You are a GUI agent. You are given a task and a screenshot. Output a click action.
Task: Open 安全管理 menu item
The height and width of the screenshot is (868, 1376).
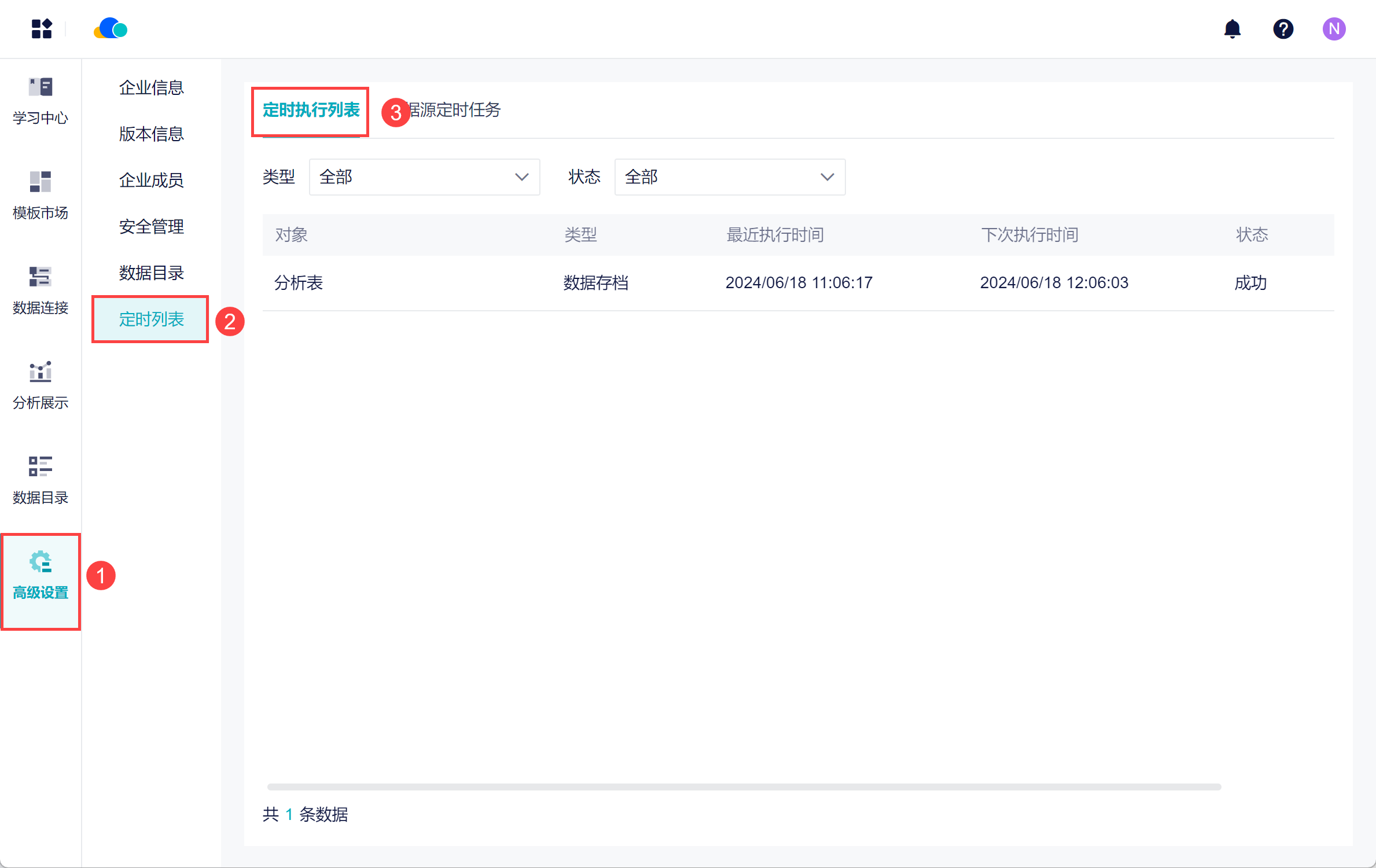click(x=151, y=227)
